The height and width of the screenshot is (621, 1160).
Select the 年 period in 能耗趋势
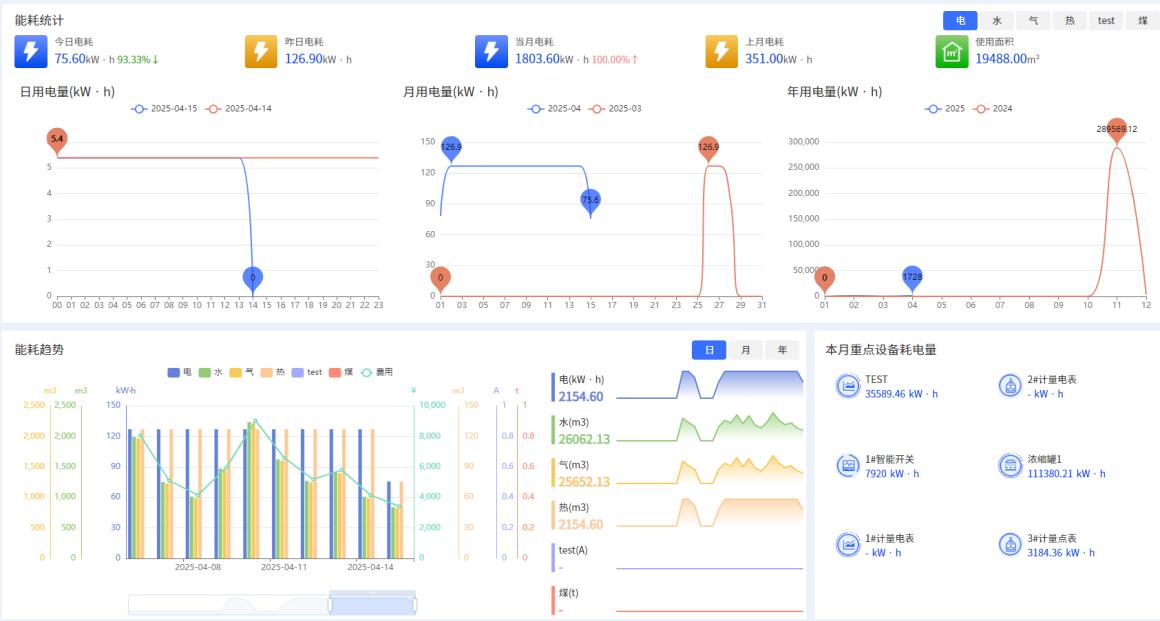(781, 350)
